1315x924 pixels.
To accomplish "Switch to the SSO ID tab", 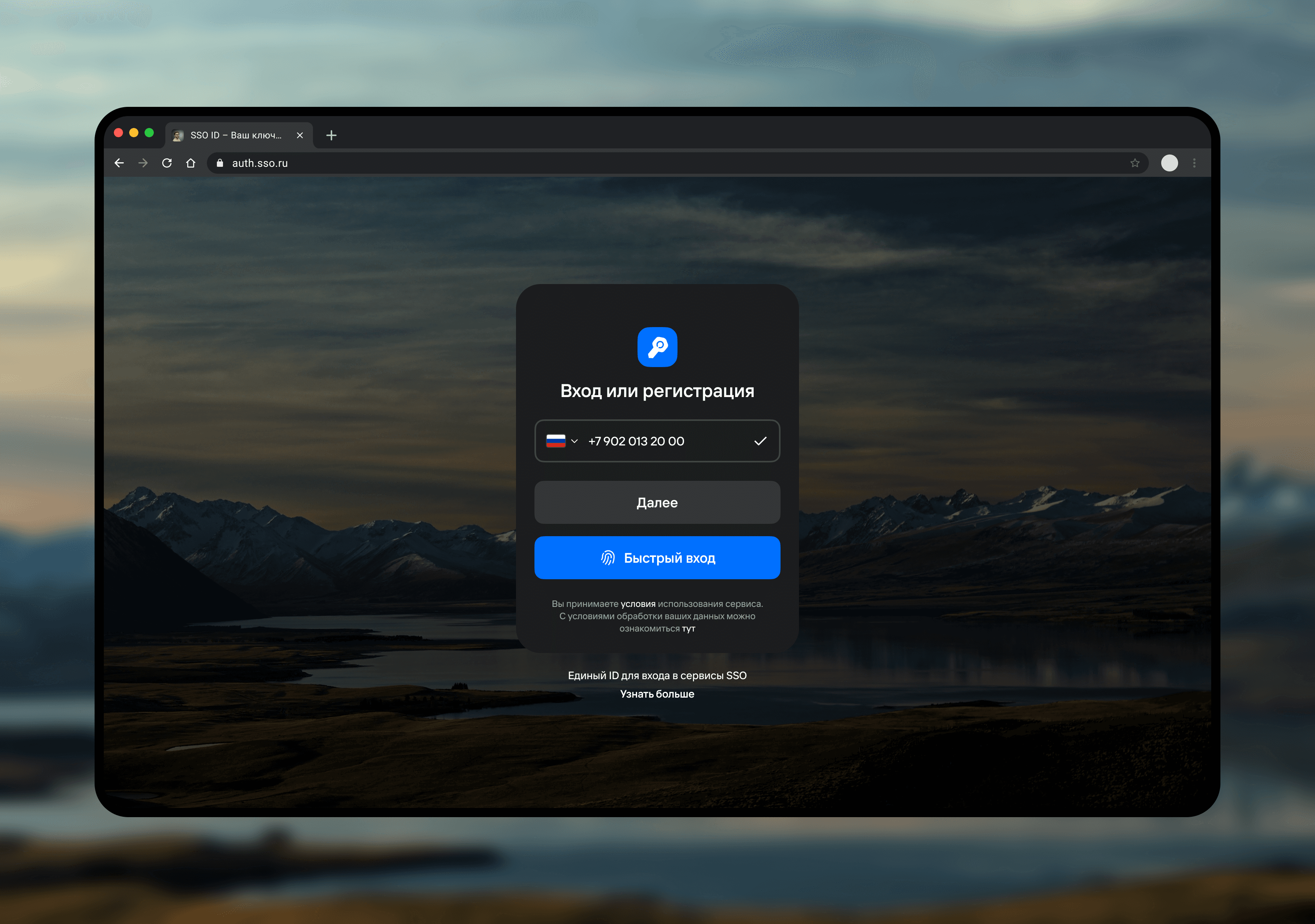I will click(x=235, y=135).
